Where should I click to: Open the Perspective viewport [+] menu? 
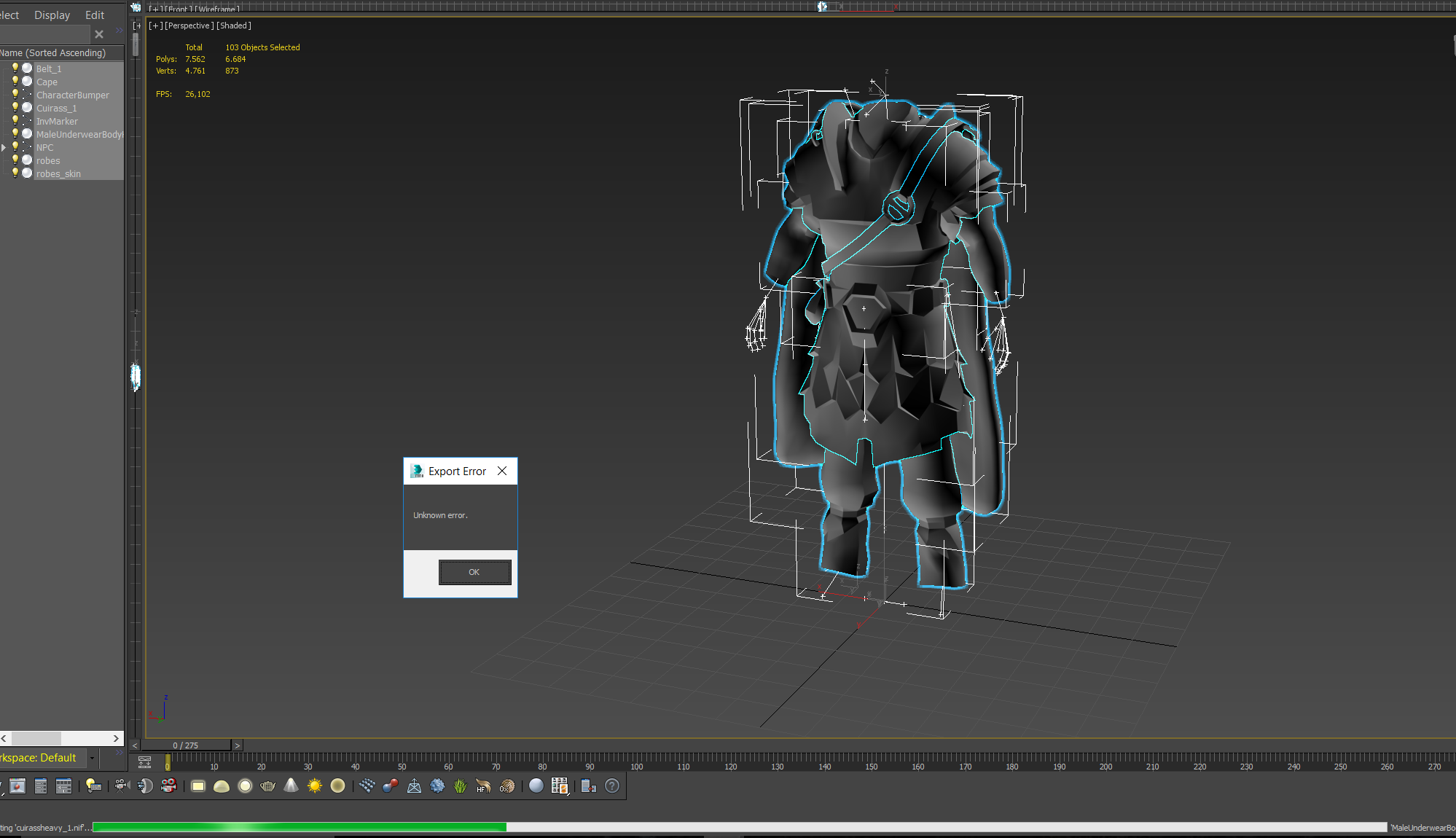(x=155, y=26)
